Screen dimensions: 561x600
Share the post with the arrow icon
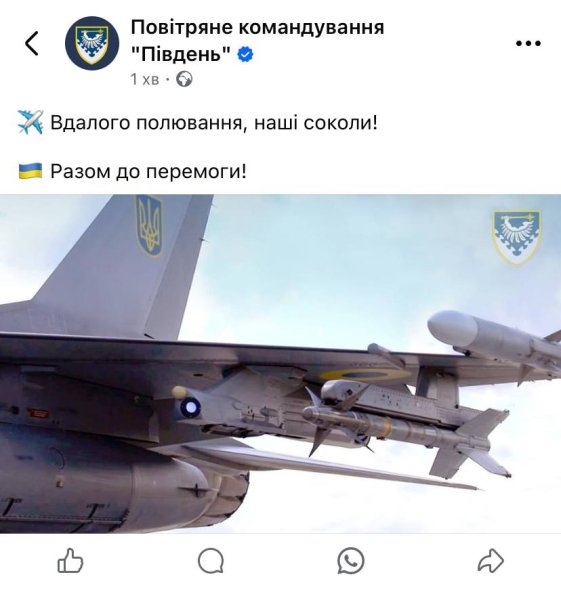point(491,561)
